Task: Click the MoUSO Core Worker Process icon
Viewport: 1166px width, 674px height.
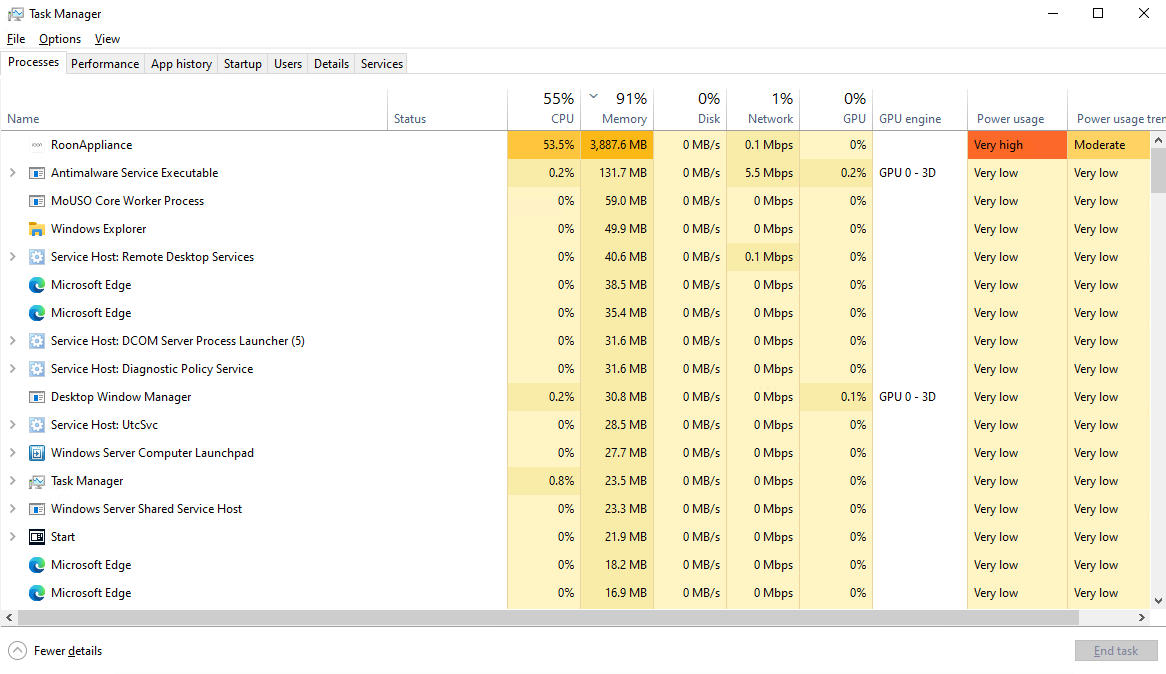Action: click(x=36, y=201)
